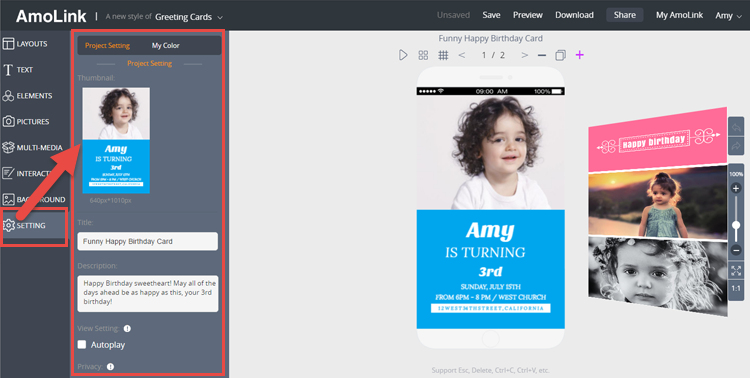Go to the previous page
The image size is (750, 378).
pyautogui.click(x=462, y=55)
